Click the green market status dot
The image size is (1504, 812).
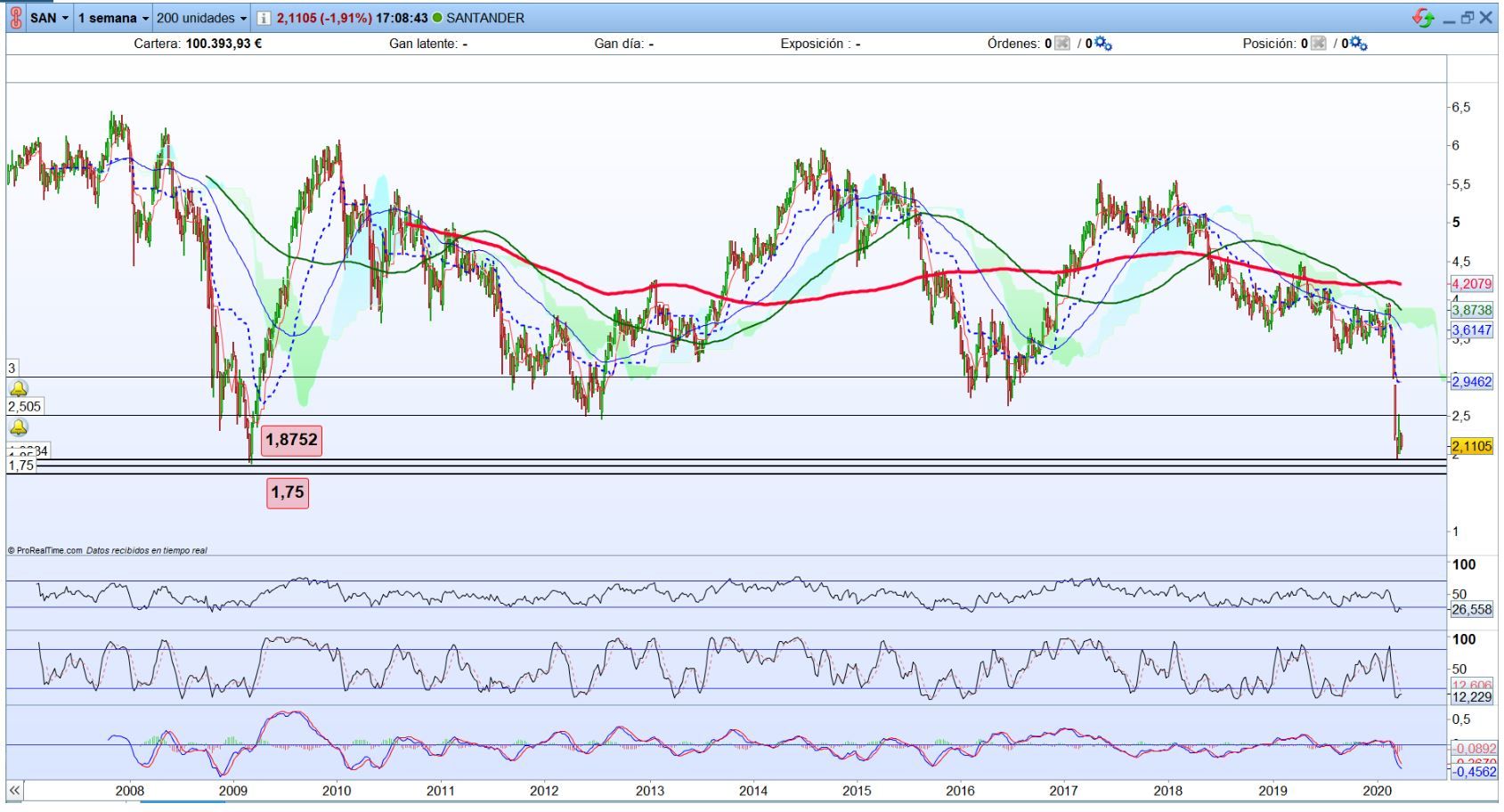437,18
